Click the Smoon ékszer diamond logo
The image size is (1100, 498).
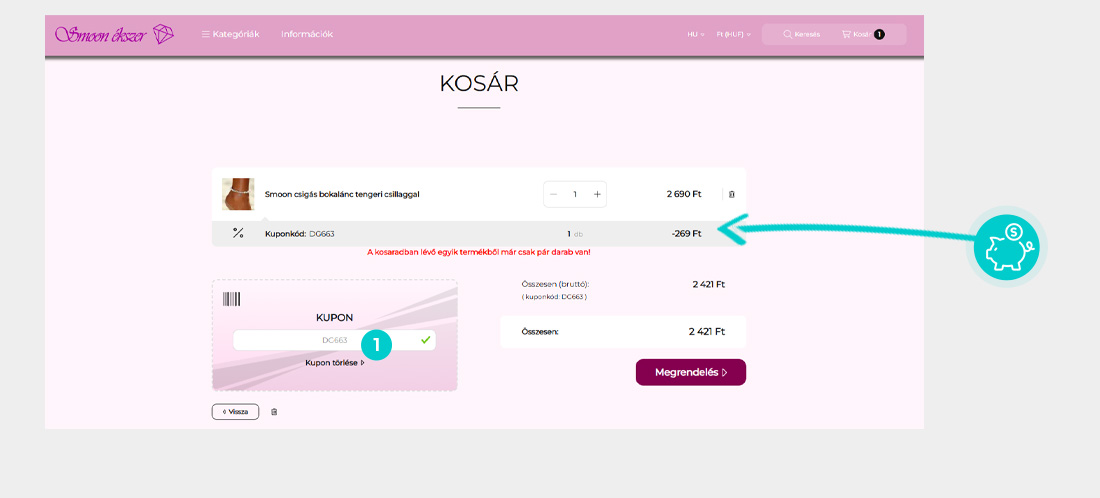click(115, 34)
